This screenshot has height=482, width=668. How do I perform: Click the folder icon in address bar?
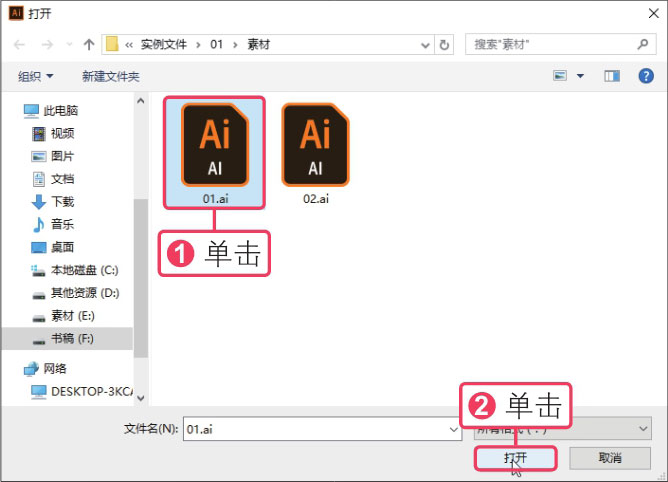click(112, 44)
